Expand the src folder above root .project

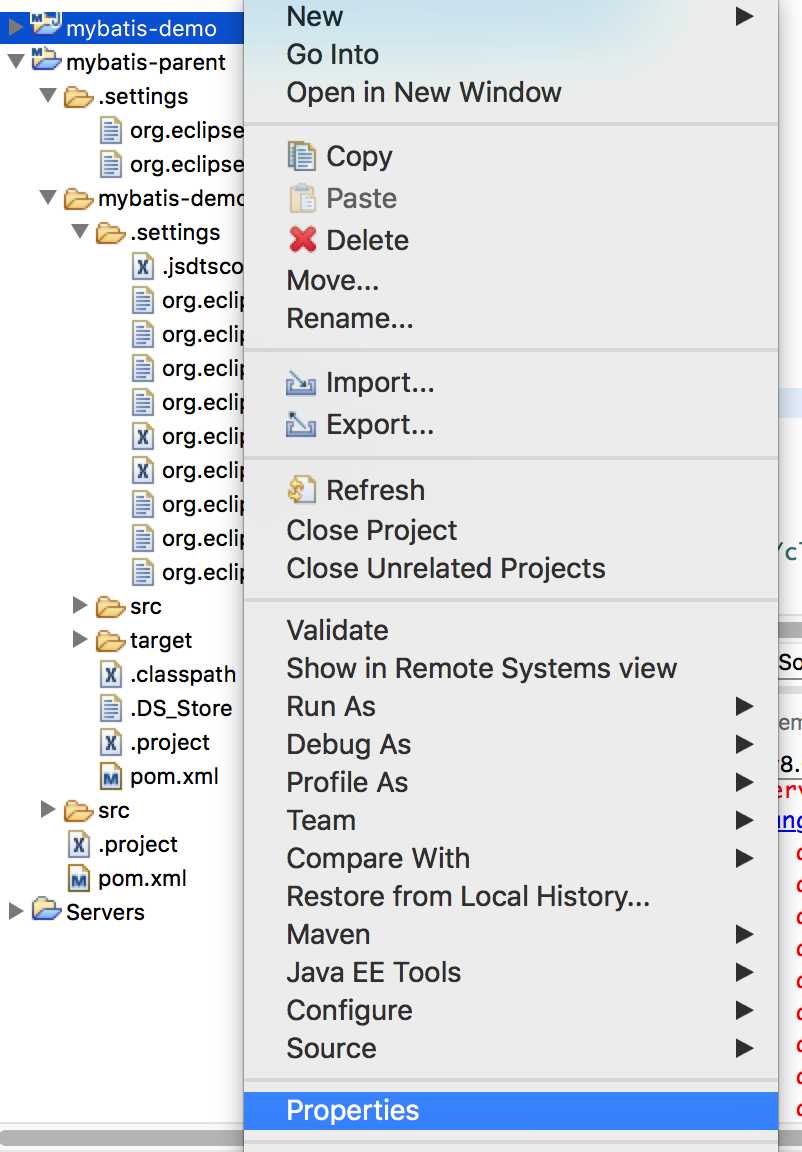click(x=47, y=809)
